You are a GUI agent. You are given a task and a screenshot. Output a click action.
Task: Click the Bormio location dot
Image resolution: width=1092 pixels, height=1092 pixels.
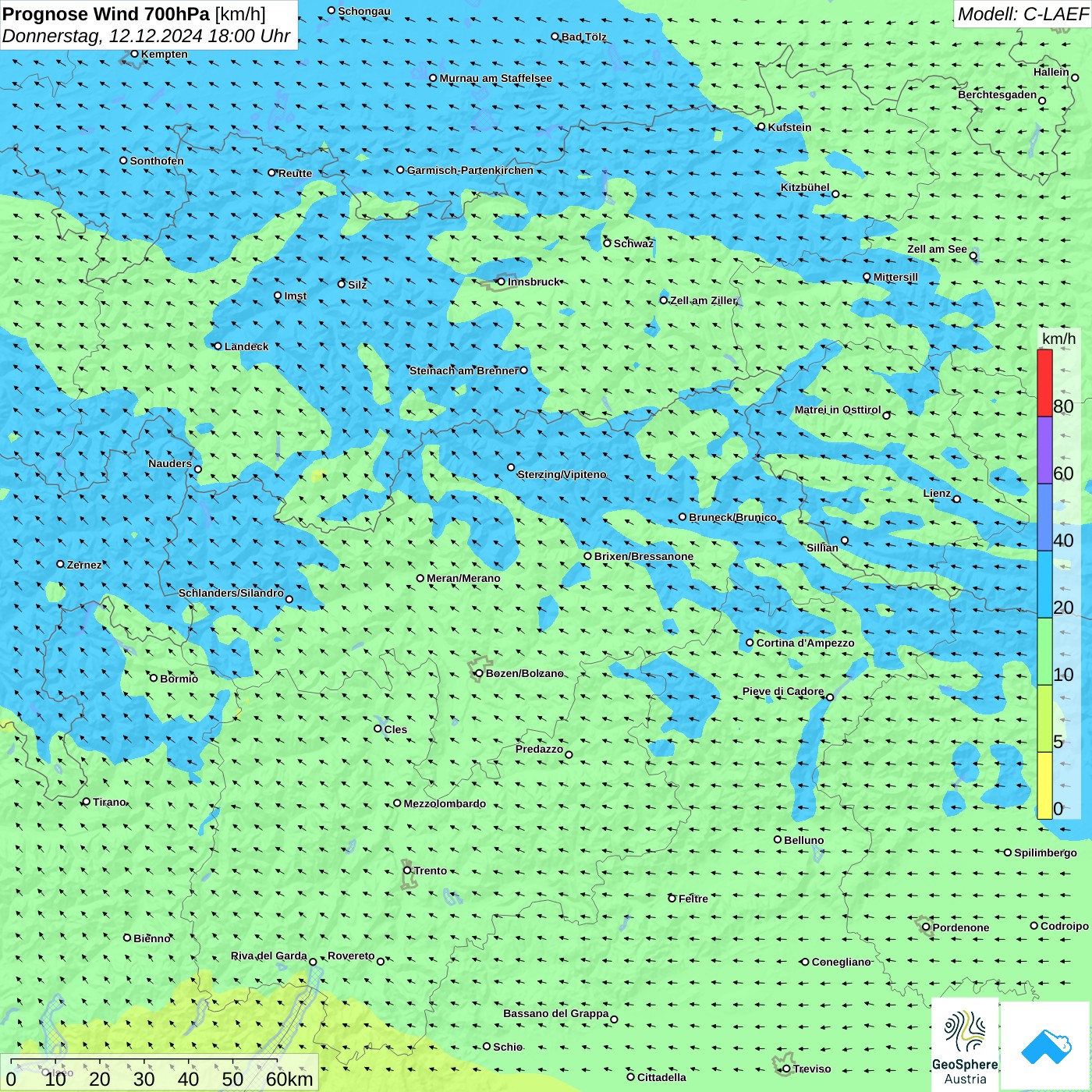point(154,678)
